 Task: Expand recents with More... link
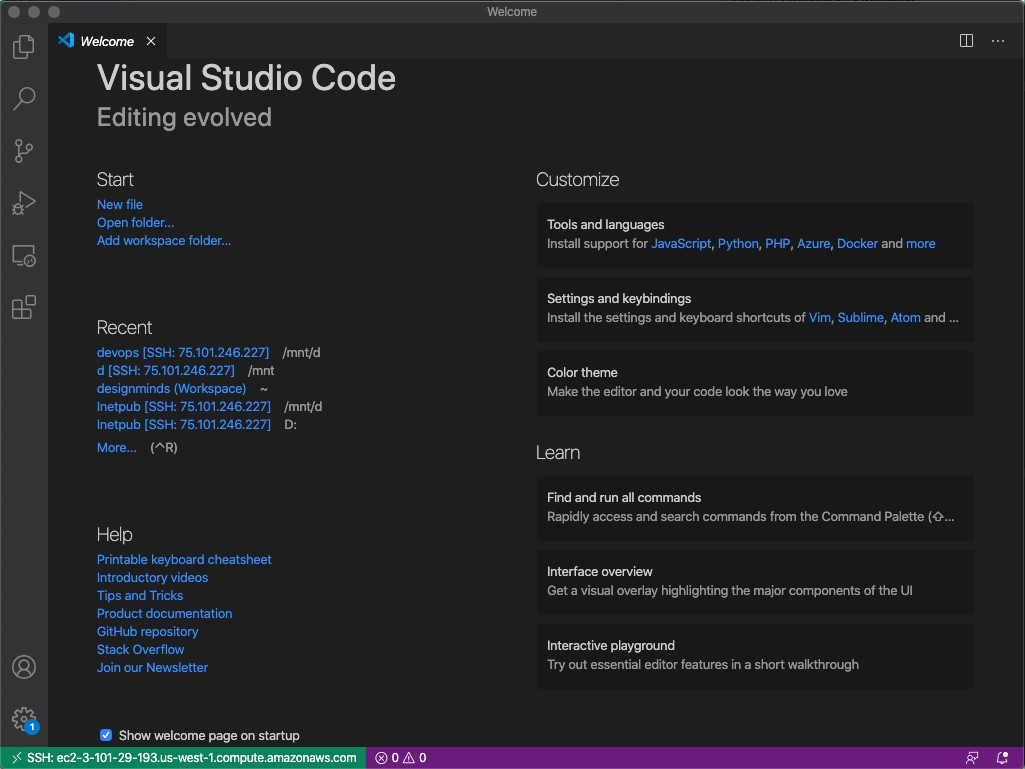pyautogui.click(x=116, y=447)
